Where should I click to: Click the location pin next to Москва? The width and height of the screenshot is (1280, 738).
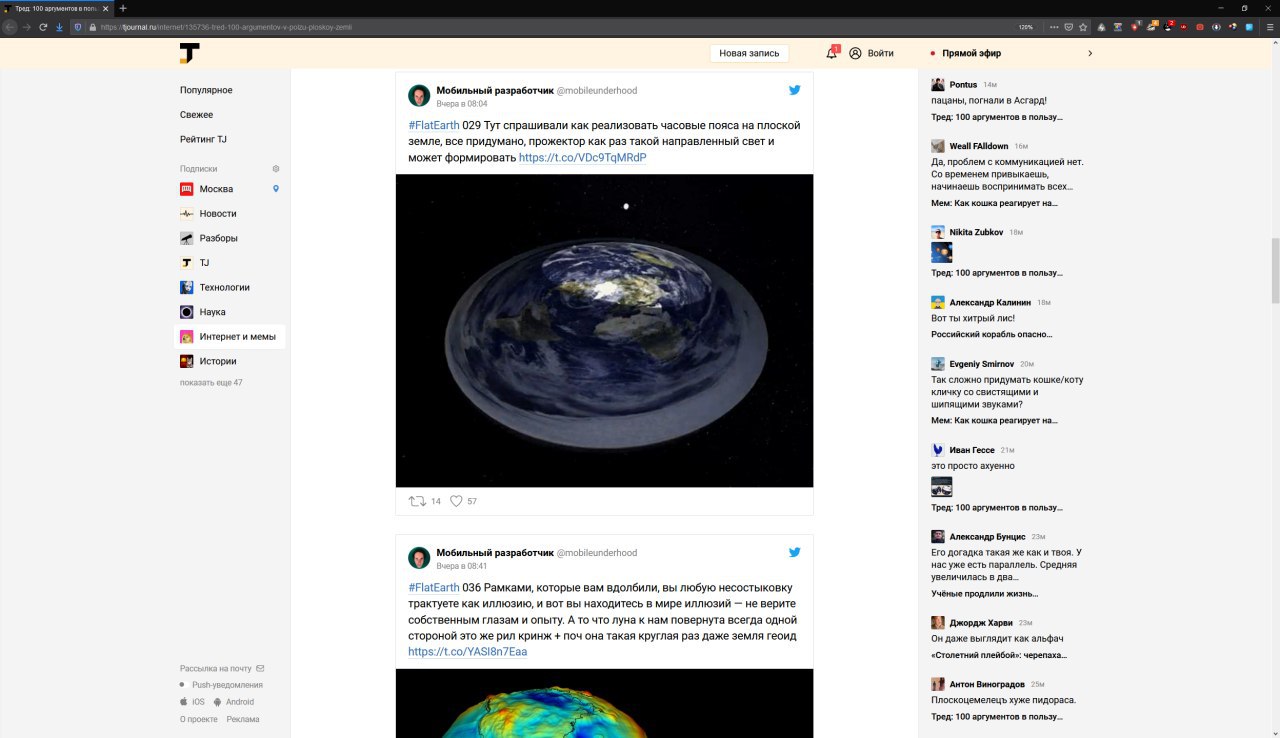(x=276, y=189)
